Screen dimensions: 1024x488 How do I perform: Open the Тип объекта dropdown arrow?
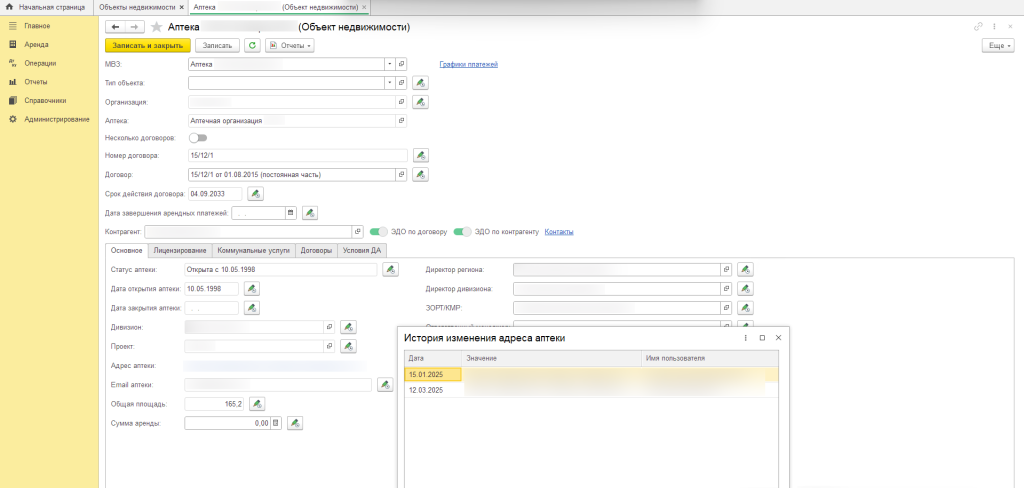pos(390,83)
